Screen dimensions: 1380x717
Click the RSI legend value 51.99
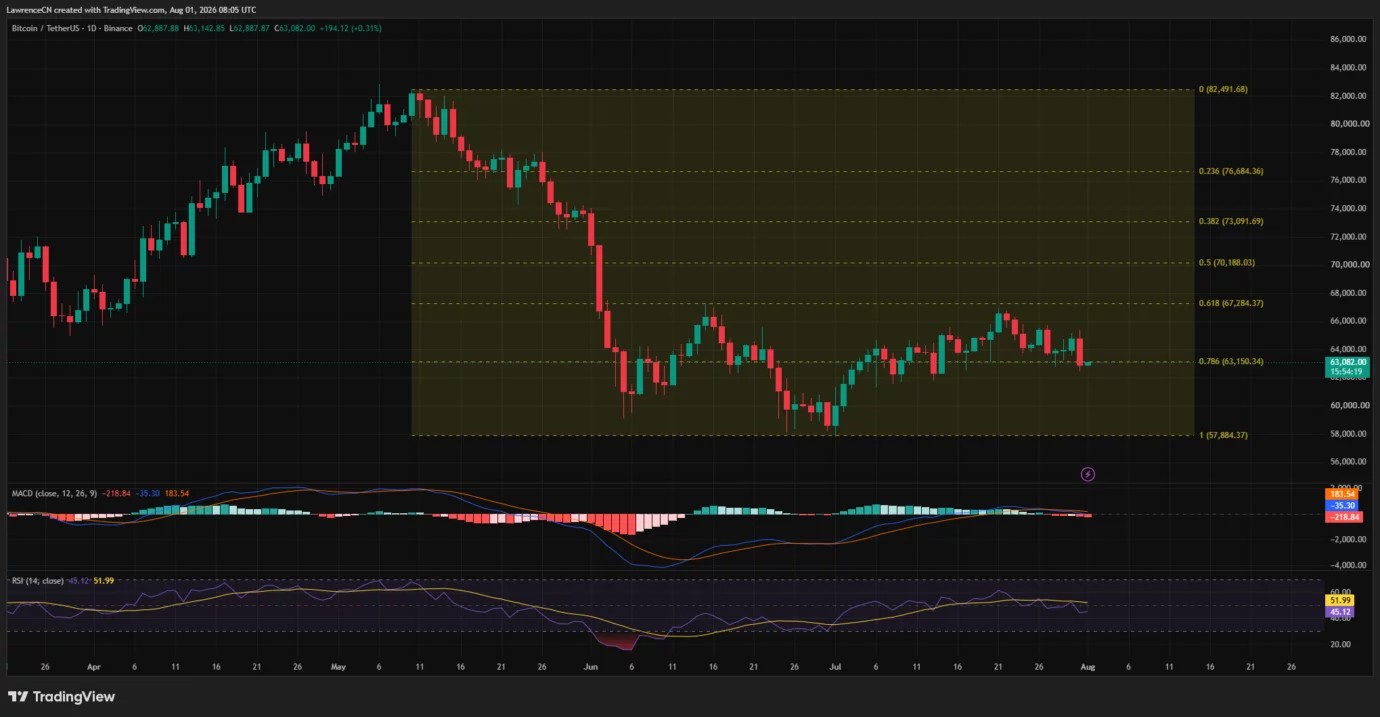[102, 580]
